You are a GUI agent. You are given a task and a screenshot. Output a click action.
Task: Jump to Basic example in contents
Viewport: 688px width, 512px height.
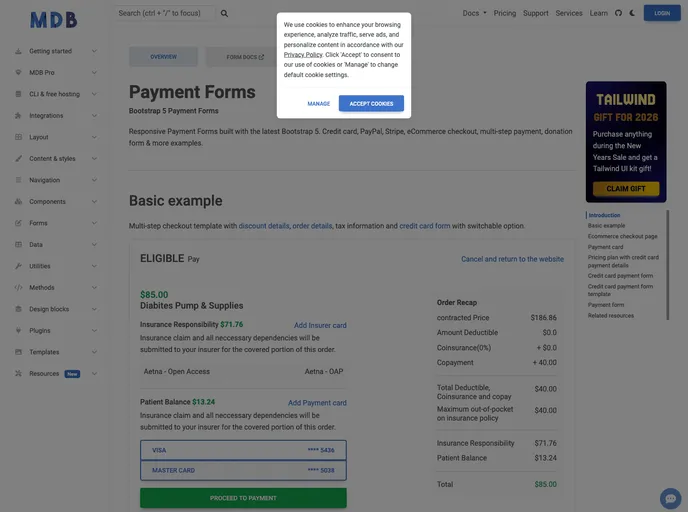(606, 226)
